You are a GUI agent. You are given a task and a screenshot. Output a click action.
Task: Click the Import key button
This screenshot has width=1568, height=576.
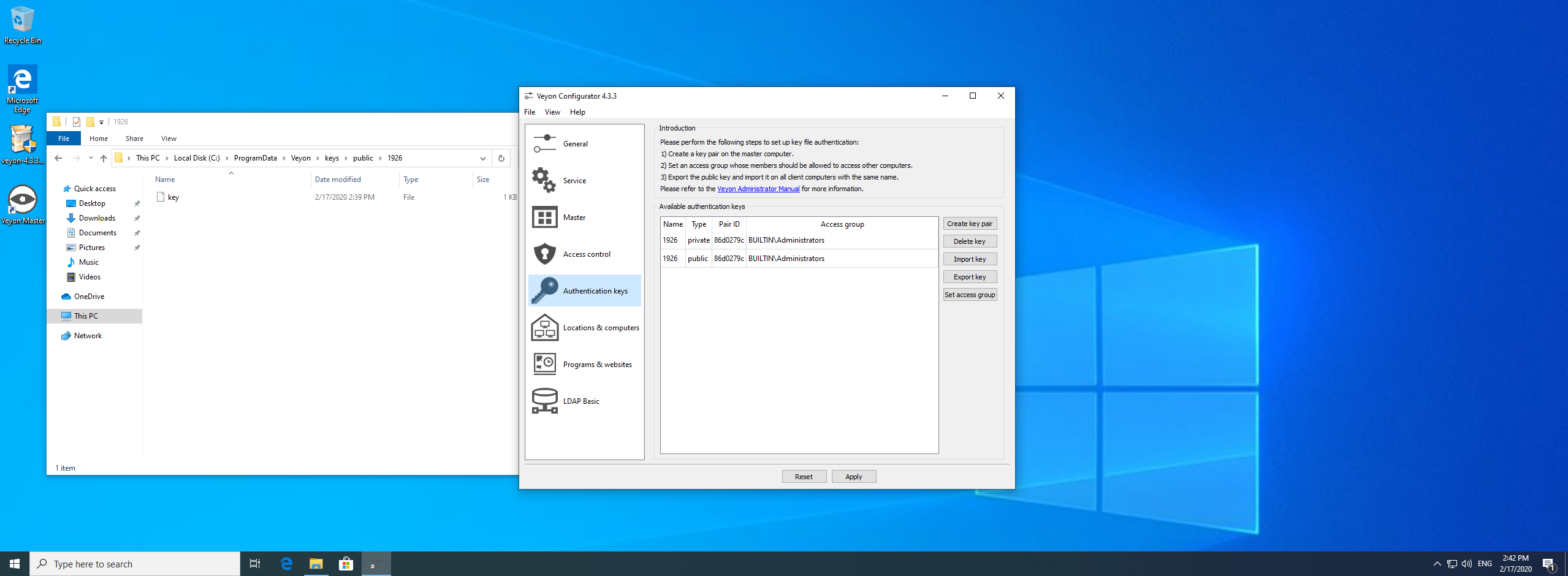pyautogui.click(x=970, y=259)
